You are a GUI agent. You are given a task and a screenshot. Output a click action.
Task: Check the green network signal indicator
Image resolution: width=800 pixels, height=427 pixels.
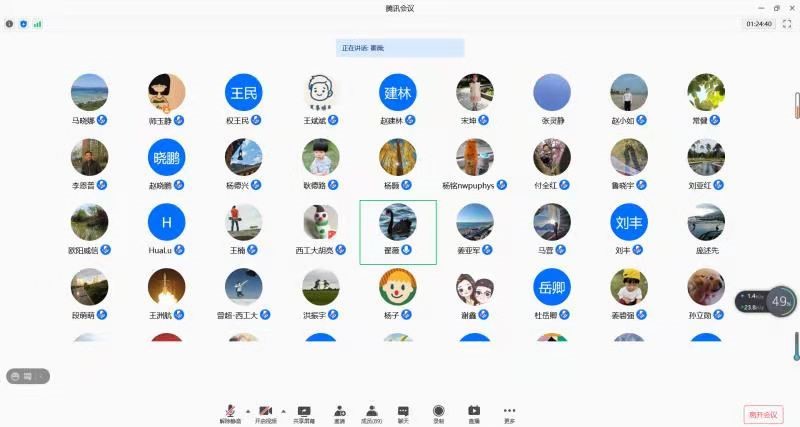tap(37, 23)
